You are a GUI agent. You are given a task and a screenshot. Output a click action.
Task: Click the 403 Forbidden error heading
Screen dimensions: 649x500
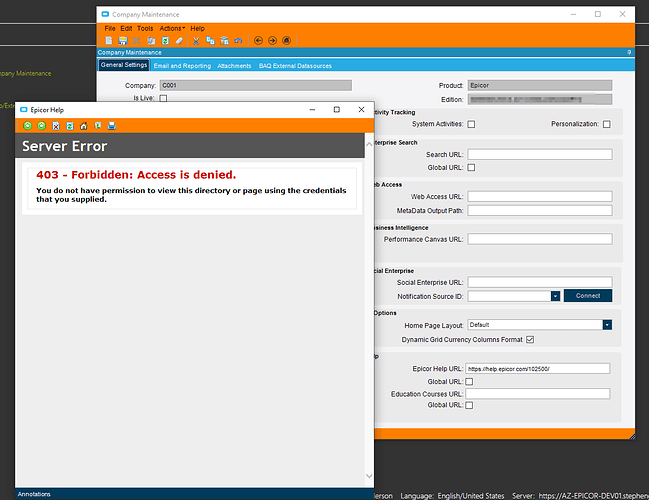click(136, 175)
